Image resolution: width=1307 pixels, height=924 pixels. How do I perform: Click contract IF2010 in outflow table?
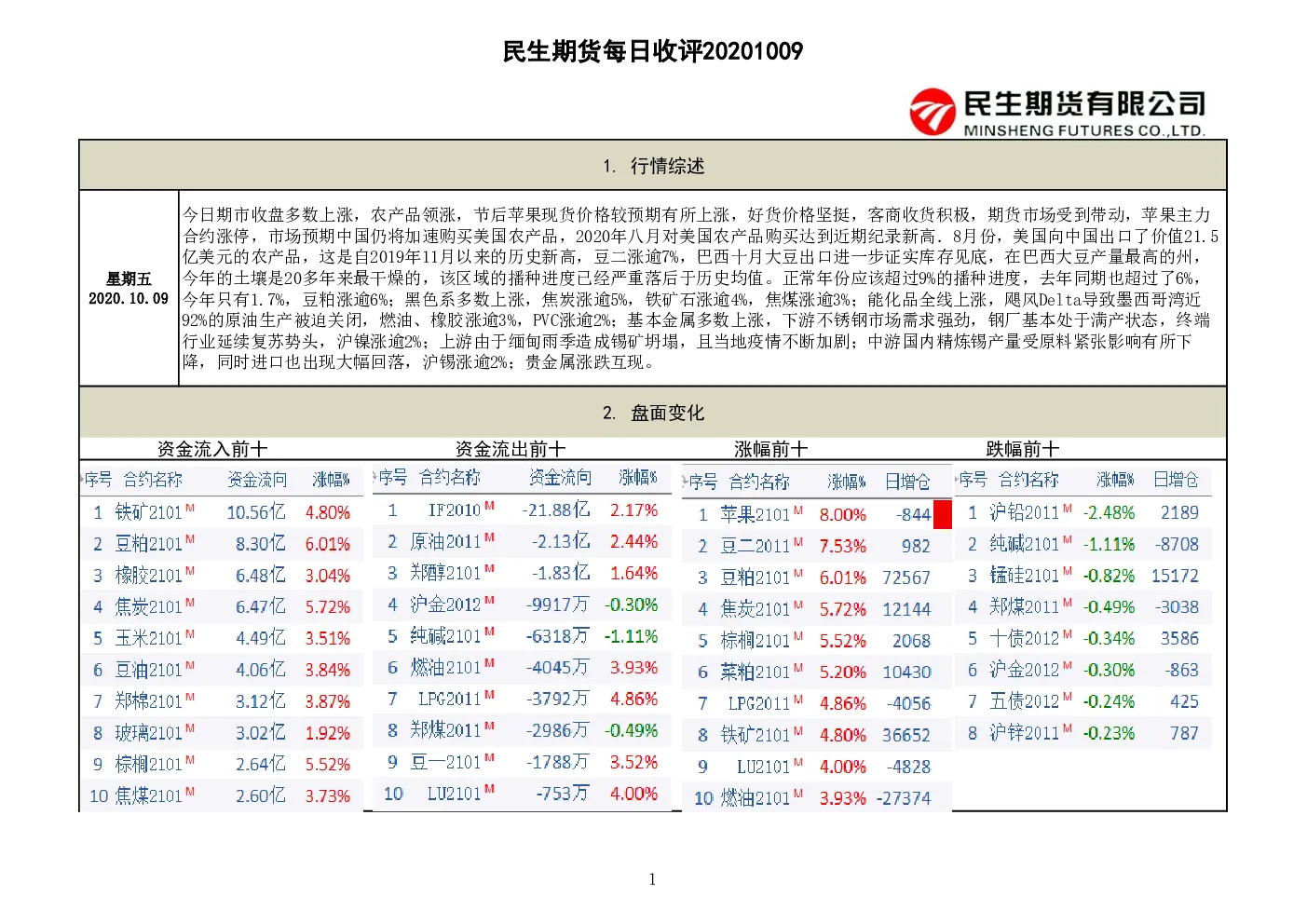pos(455,510)
